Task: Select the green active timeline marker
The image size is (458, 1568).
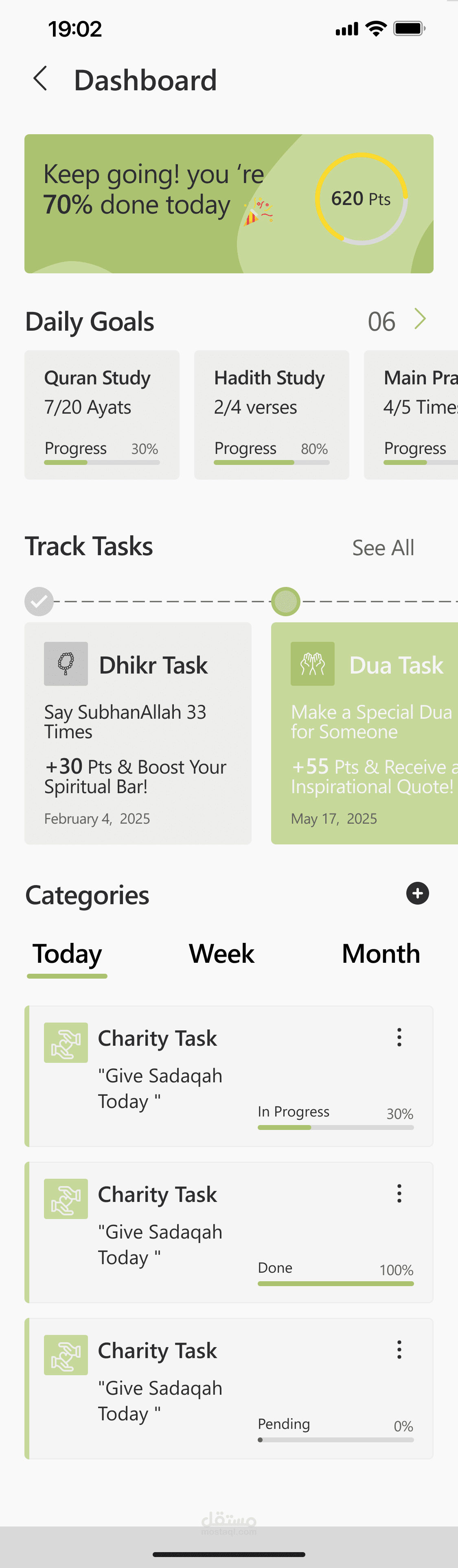Action: [286, 602]
